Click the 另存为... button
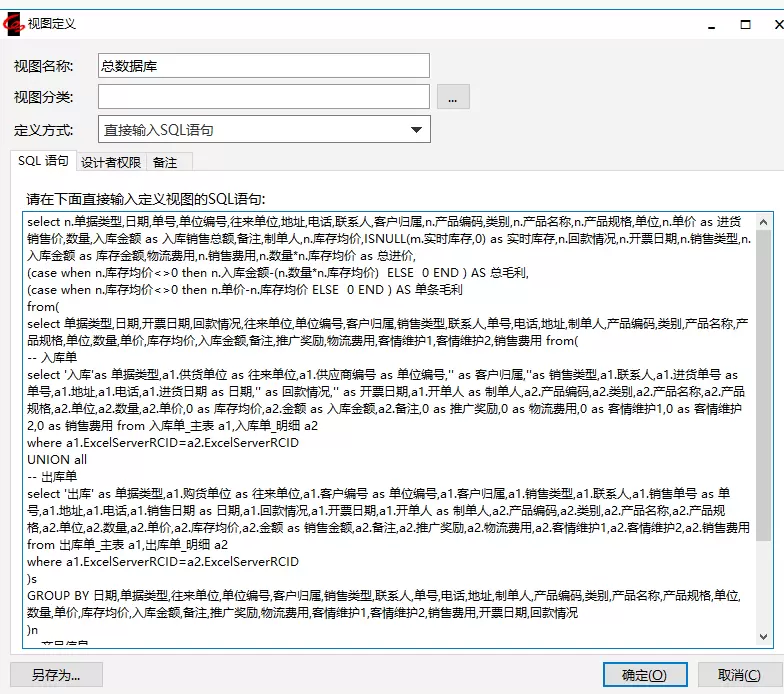The width and height of the screenshot is (784, 694). tap(55, 675)
